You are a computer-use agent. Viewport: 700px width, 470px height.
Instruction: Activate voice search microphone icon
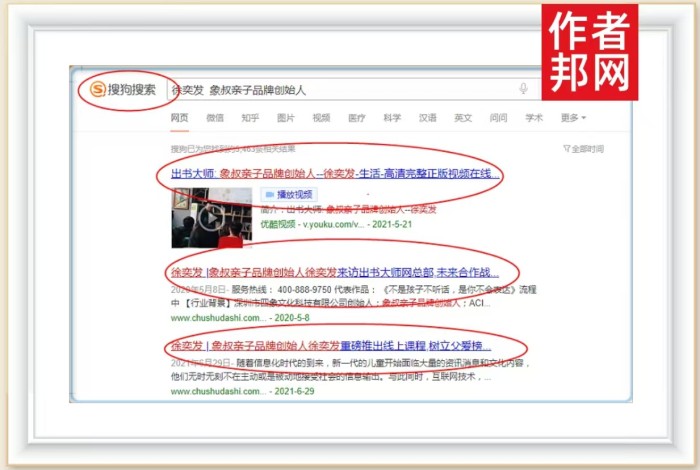click(523, 89)
